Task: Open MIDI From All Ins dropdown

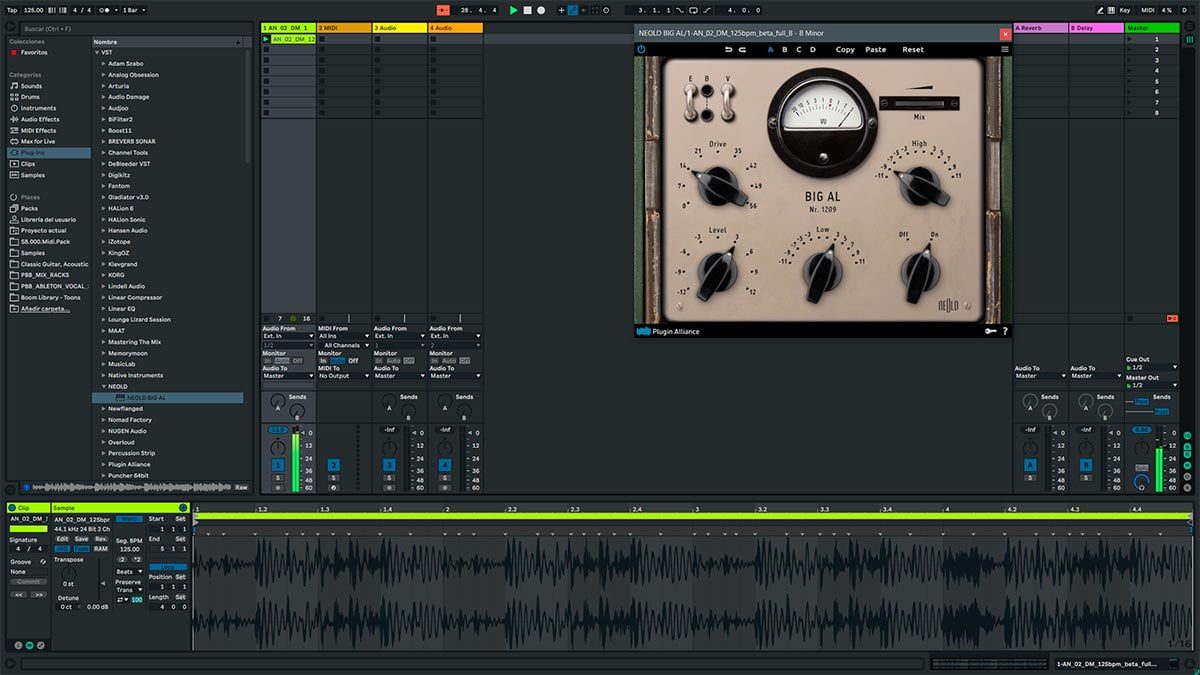Action: pyautogui.click(x=344, y=336)
